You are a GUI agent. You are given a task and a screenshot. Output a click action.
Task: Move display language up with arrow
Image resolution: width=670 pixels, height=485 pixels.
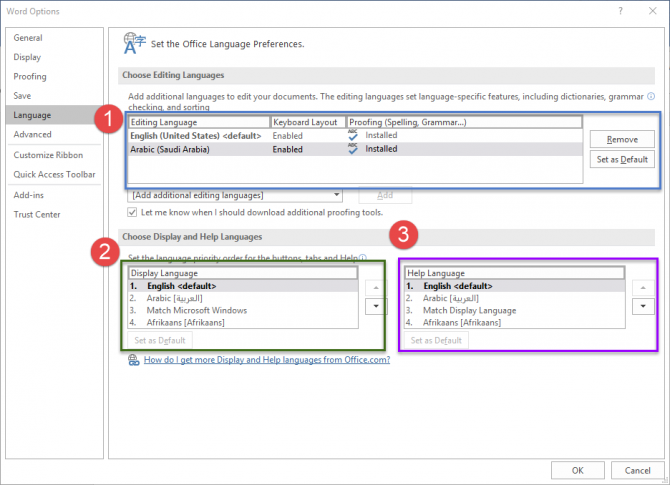coord(376,288)
